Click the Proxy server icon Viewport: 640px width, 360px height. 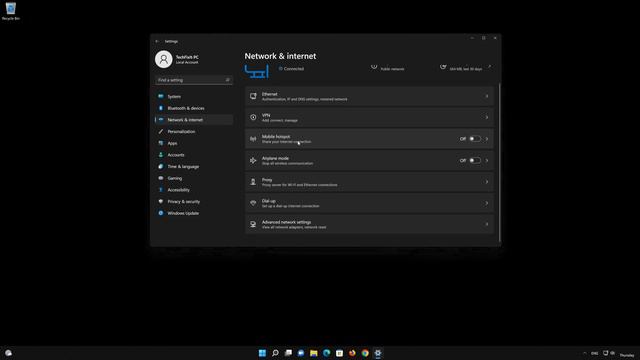pyautogui.click(x=253, y=182)
